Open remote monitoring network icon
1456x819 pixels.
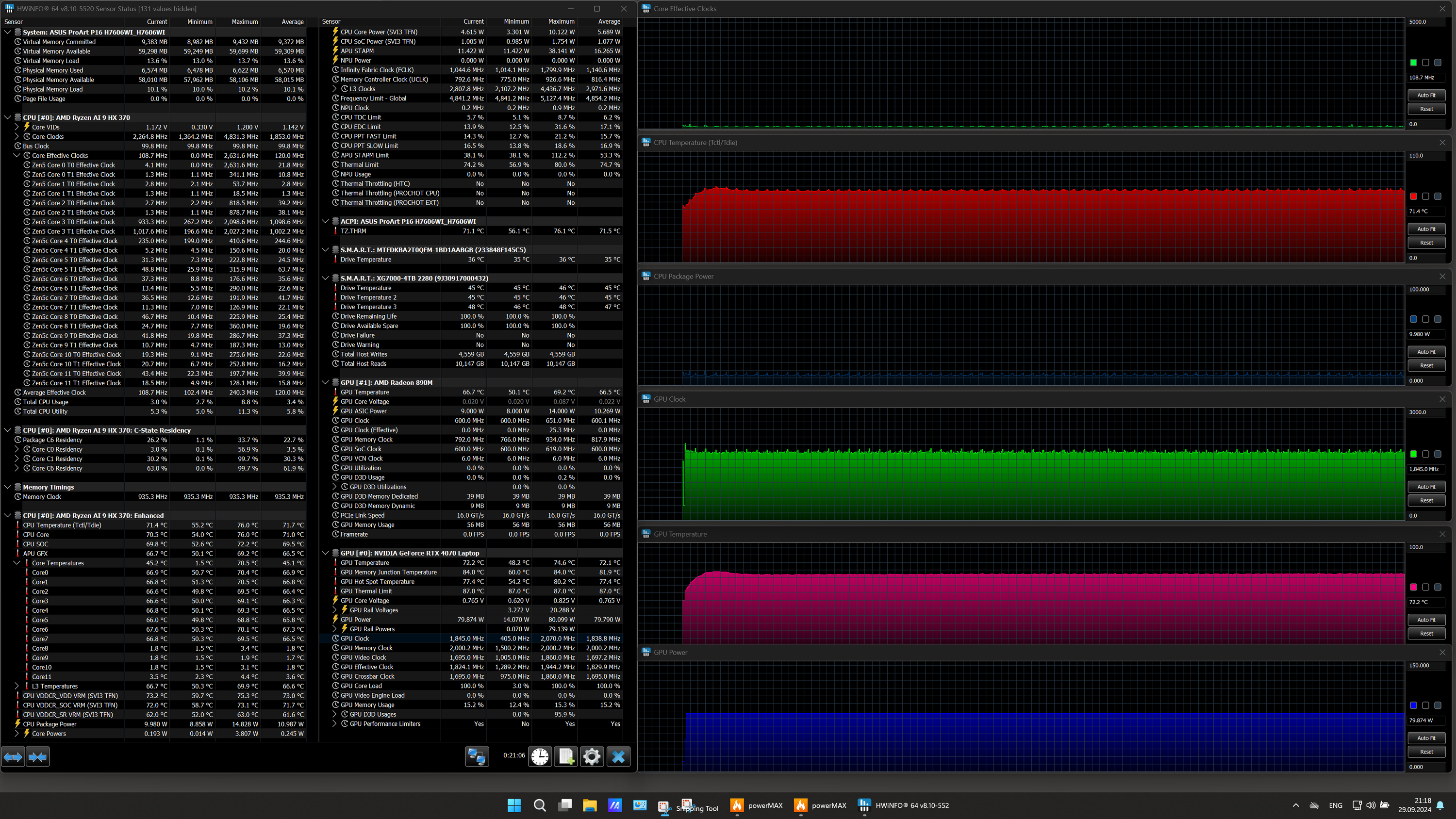click(477, 756)
